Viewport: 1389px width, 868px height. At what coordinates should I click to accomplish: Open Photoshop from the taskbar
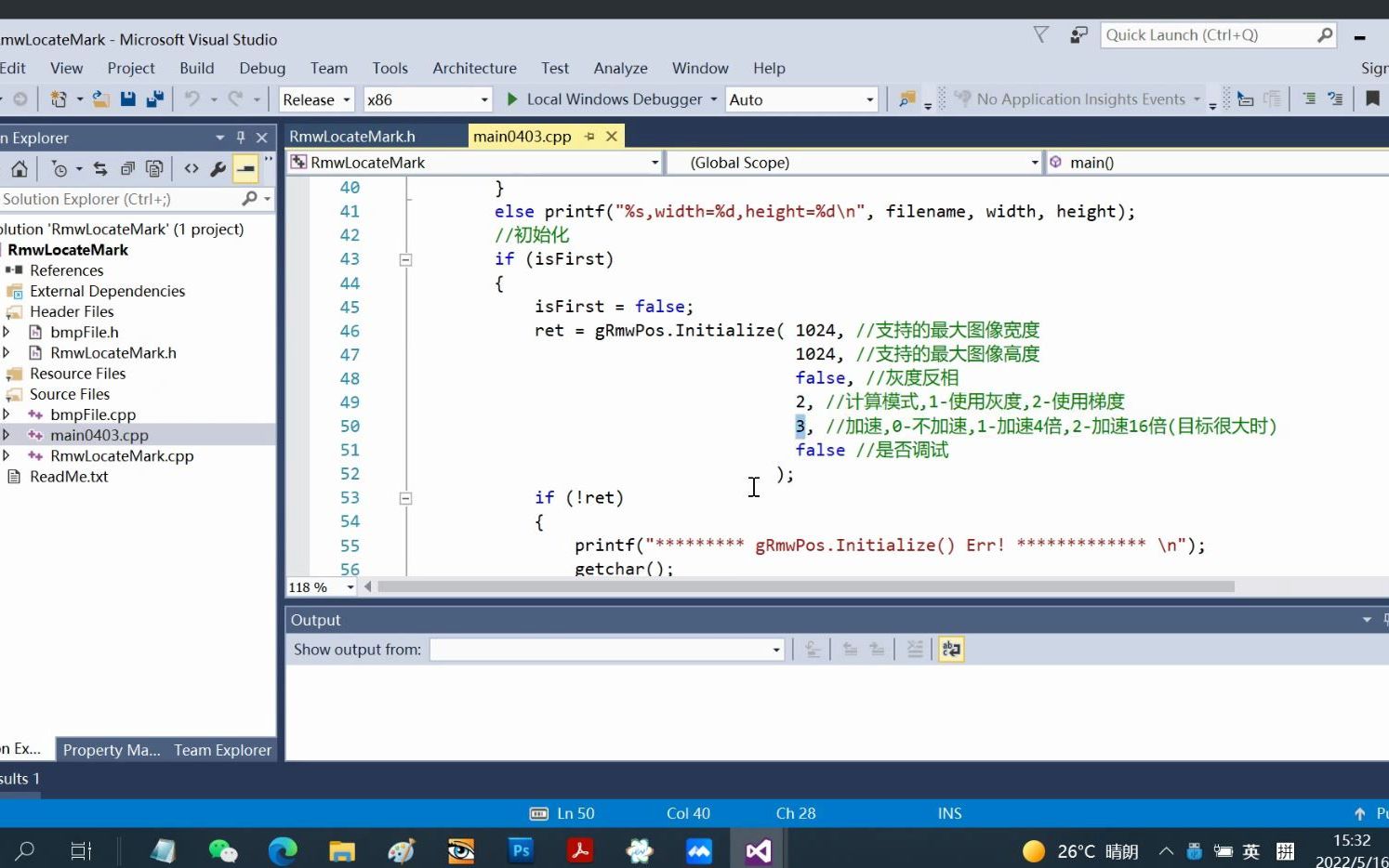coord(521,850)
